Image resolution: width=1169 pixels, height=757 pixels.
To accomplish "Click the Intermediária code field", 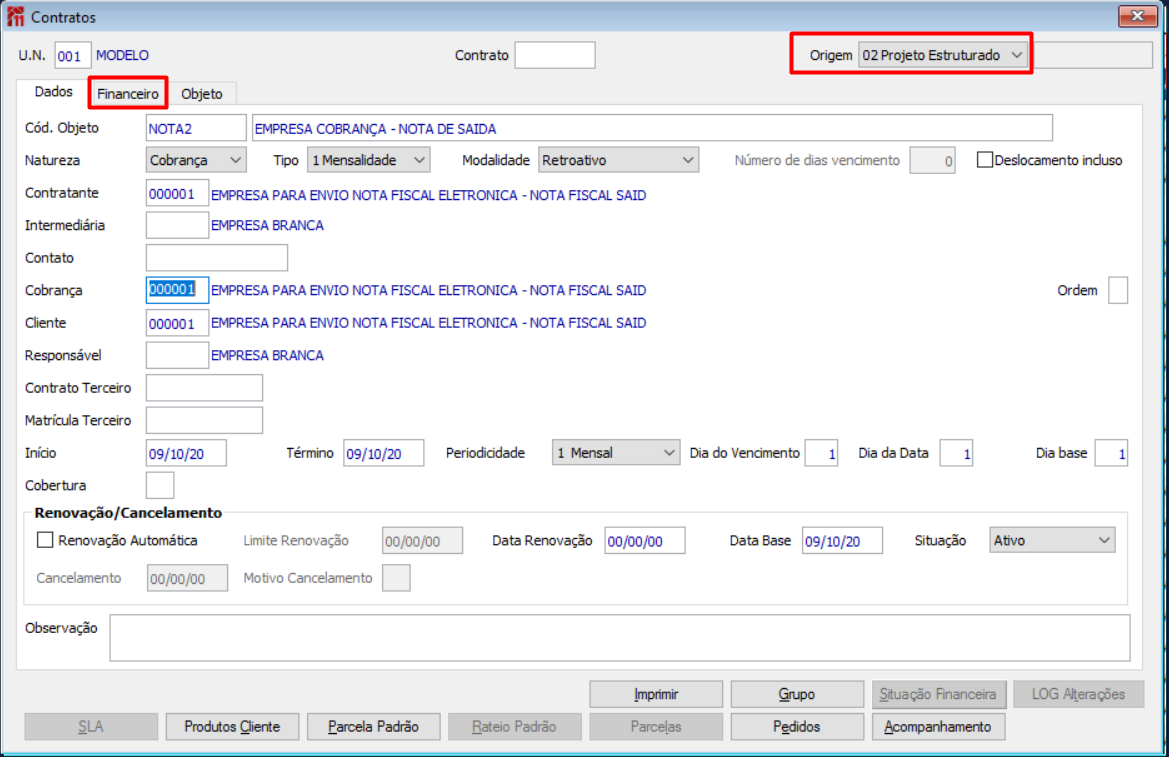I will point(177,225).
